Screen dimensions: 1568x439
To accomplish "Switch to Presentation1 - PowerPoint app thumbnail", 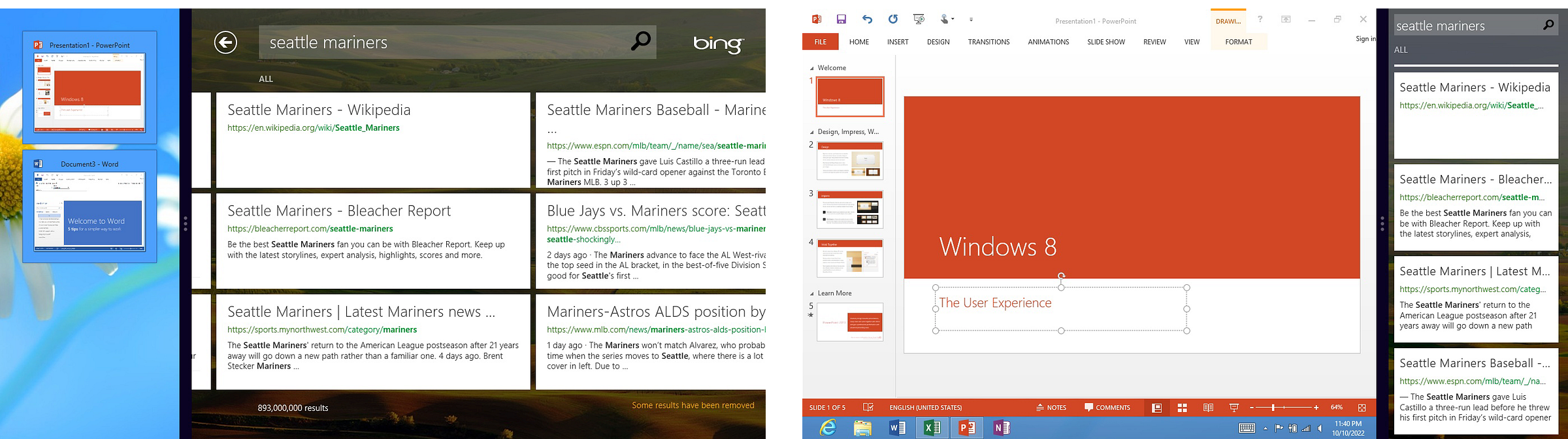I will coord(90,88).
